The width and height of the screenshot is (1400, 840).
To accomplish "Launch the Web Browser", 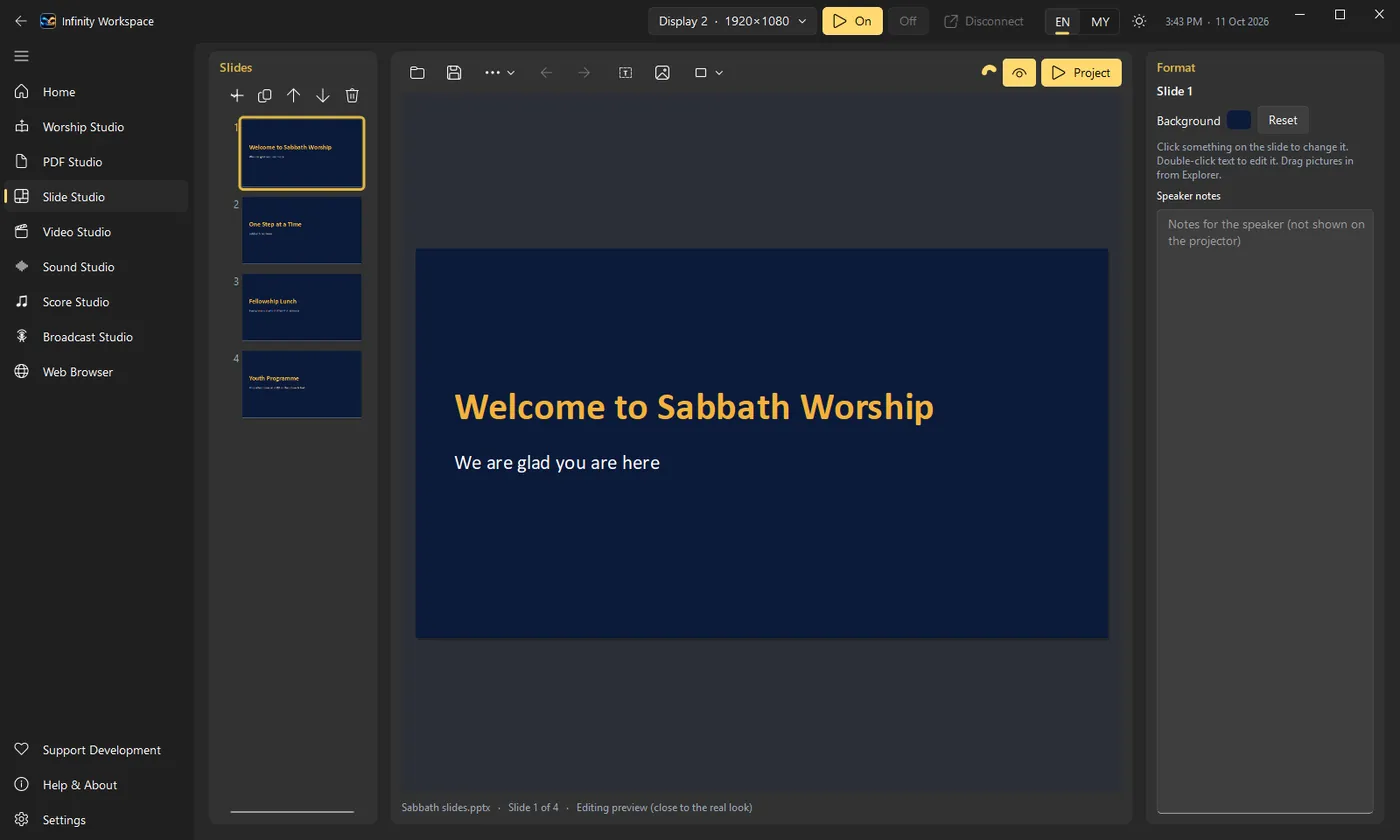I will pyautogui.click(x=96, y=372).
